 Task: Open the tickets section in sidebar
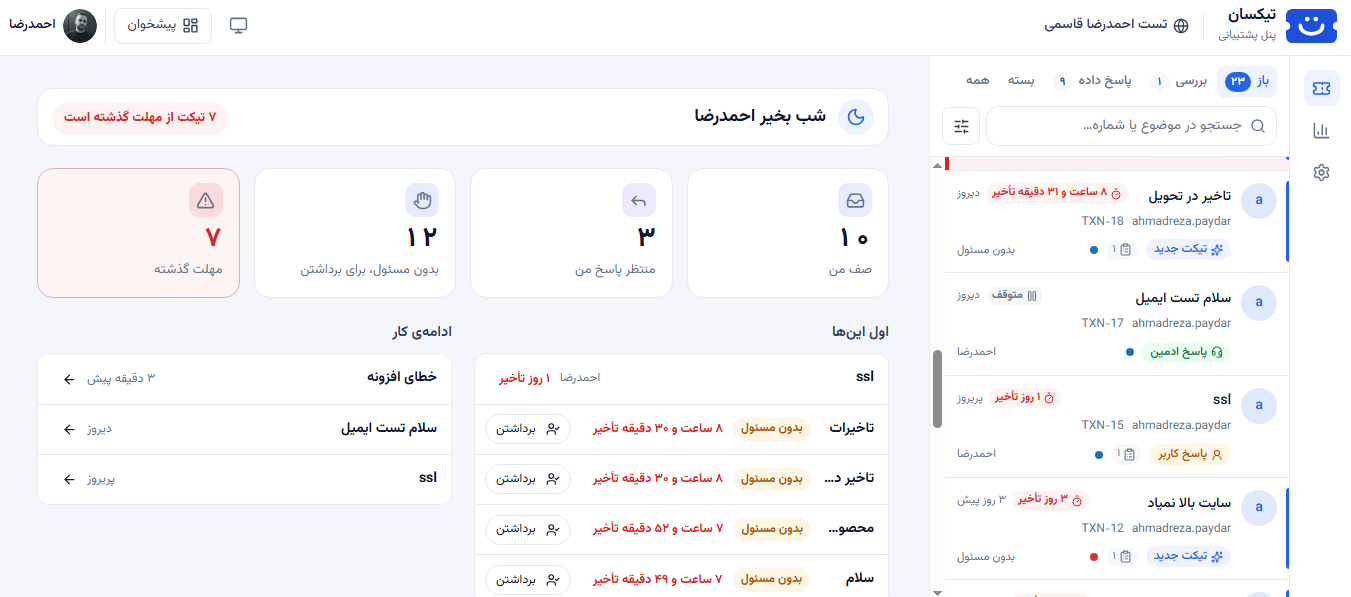[x=1321, y=89]
